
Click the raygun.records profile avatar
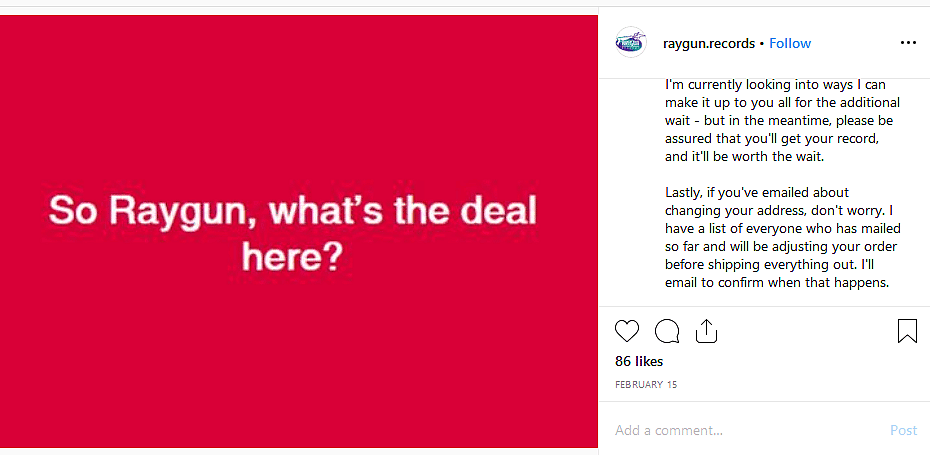[x=630, y=43]
